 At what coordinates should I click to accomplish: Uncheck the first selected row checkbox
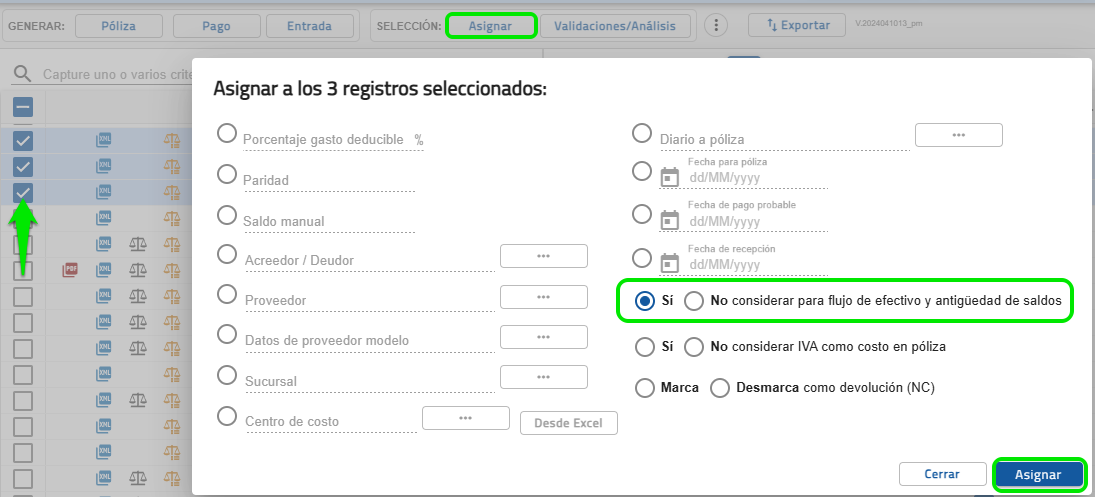(x=23, y=140)
